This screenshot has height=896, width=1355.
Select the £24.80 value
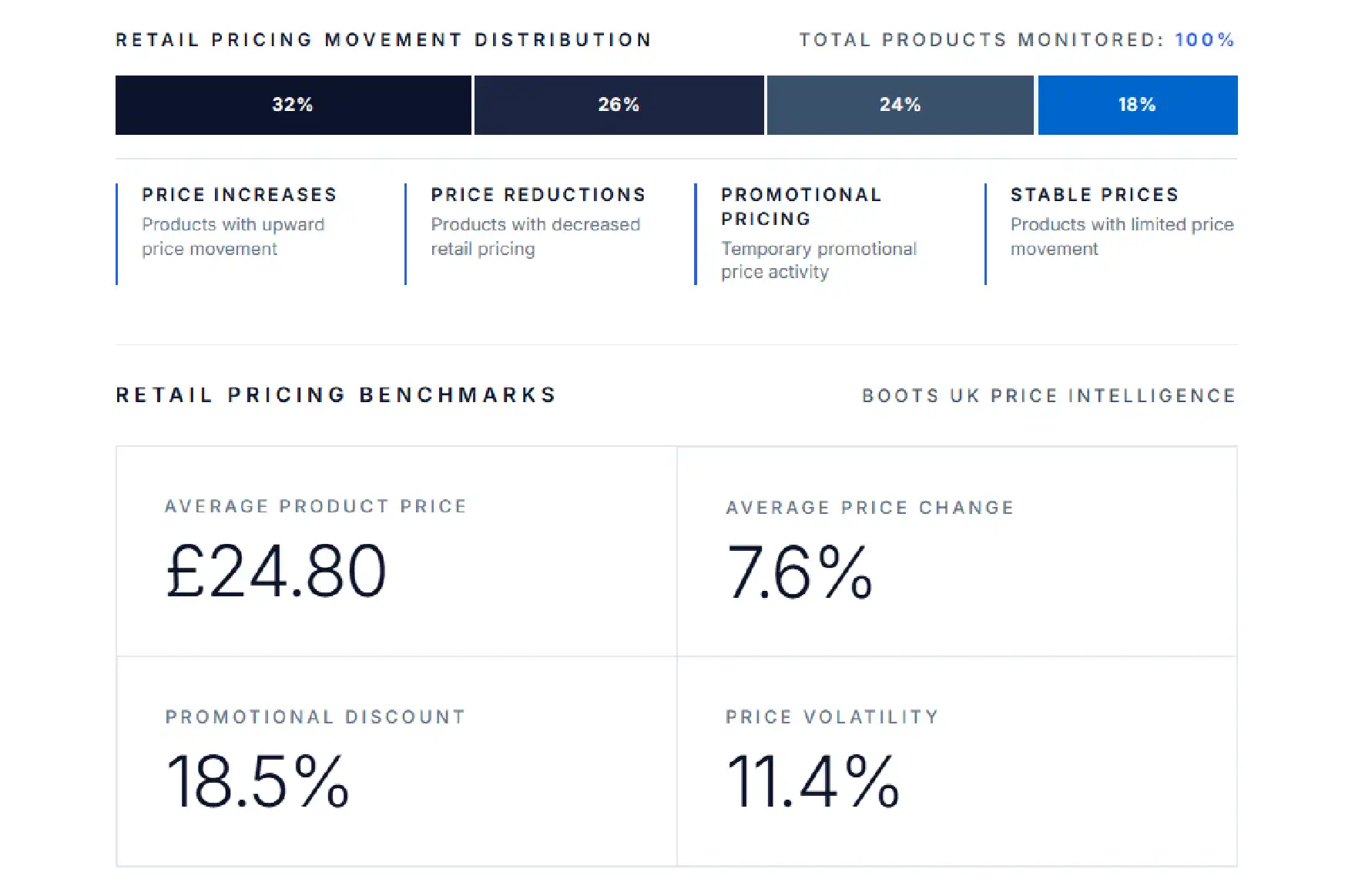pos(276,571)
